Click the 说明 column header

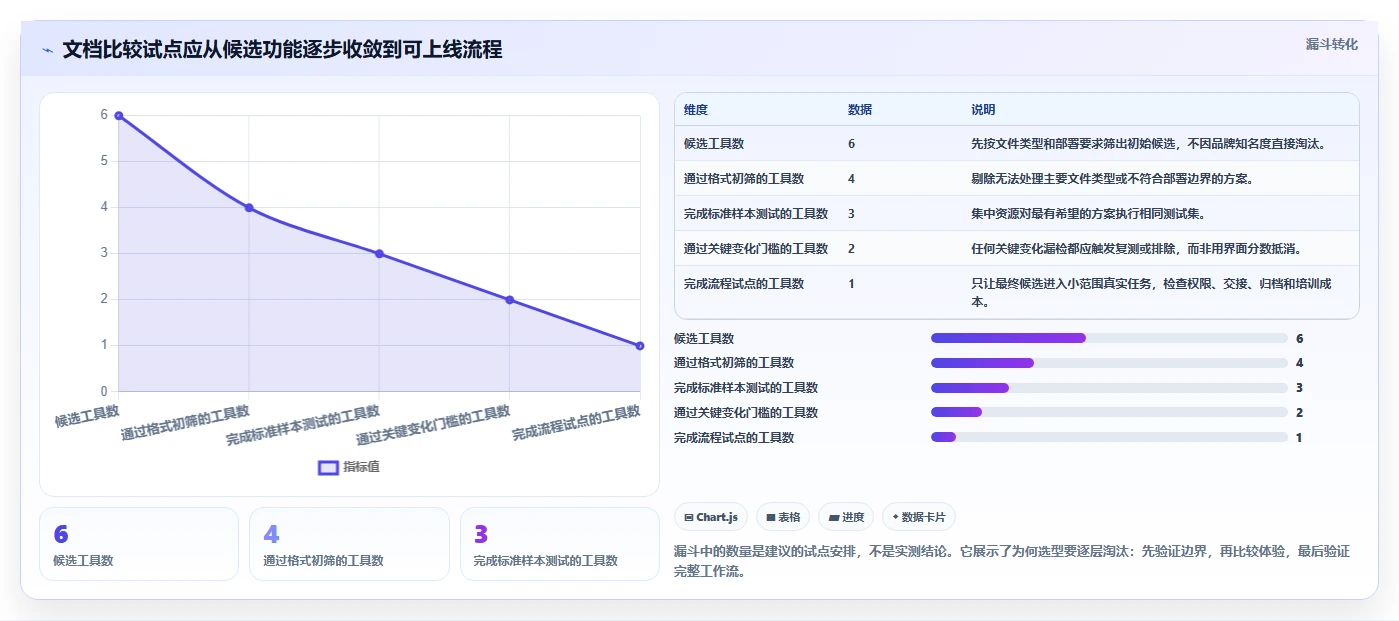983,110
